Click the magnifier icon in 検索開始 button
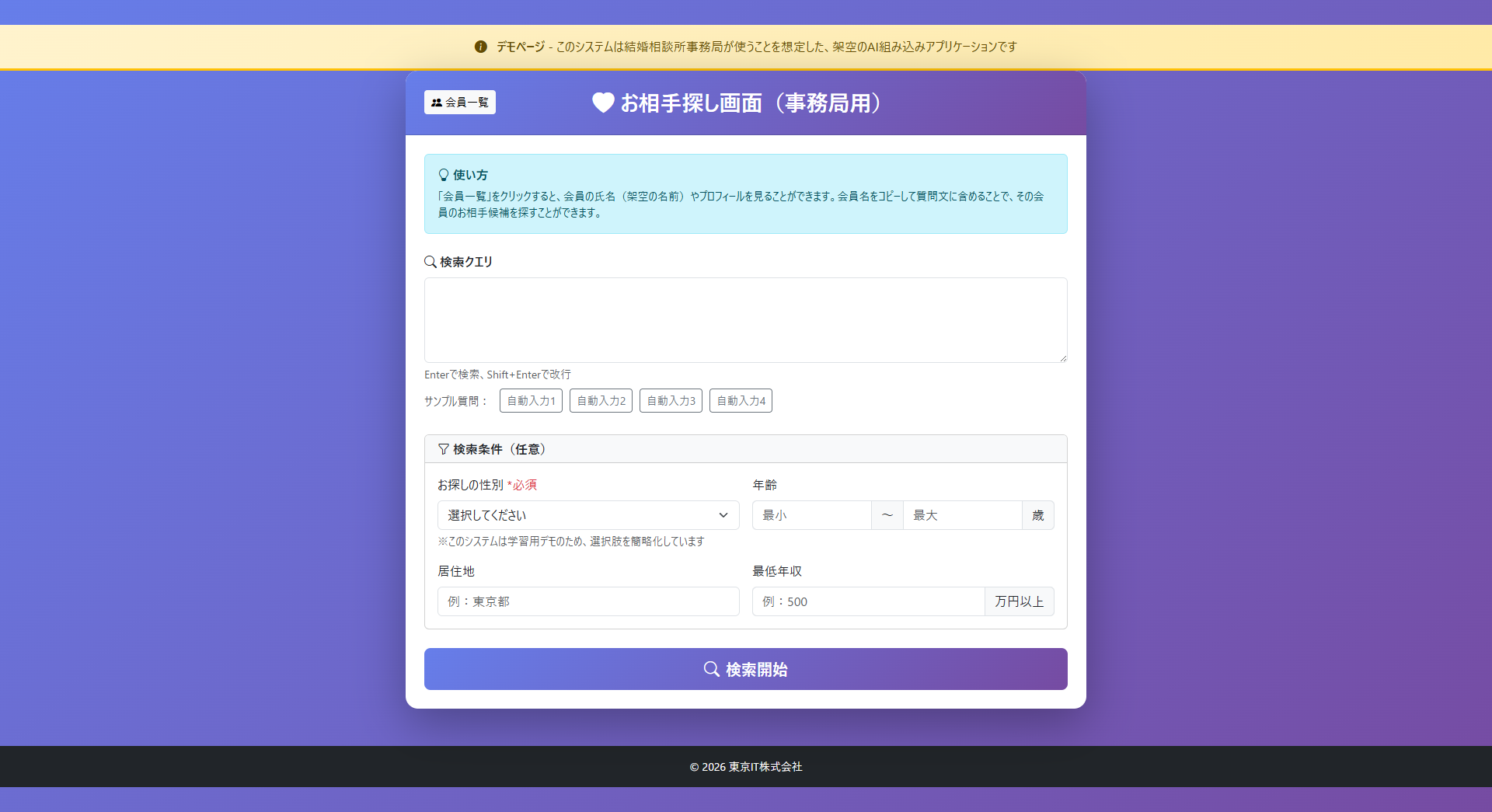Viewport: 1492px width, 812px height. coord(711,669)
